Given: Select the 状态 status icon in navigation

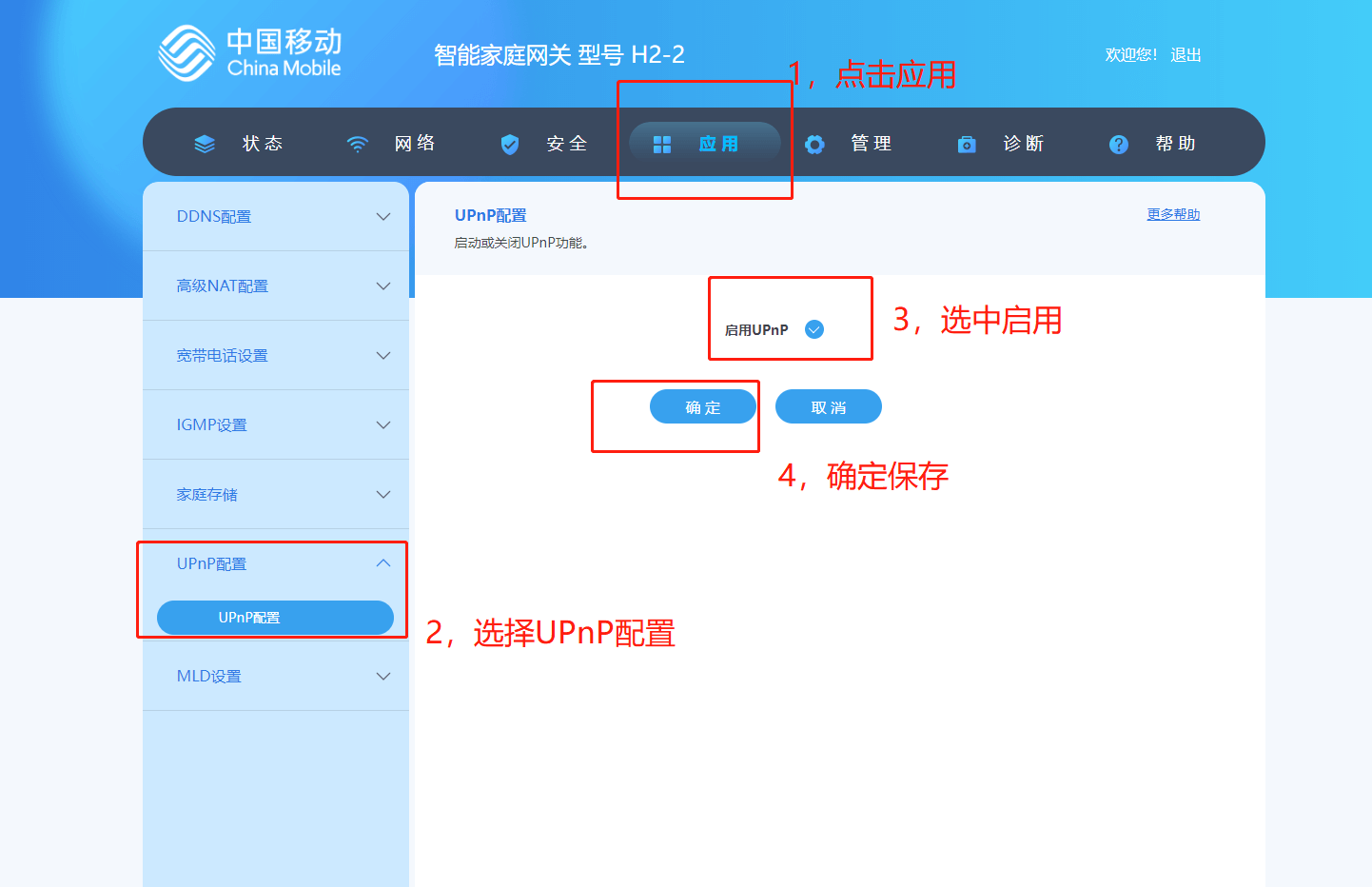Looking at the screenshot, I should 204,143.
